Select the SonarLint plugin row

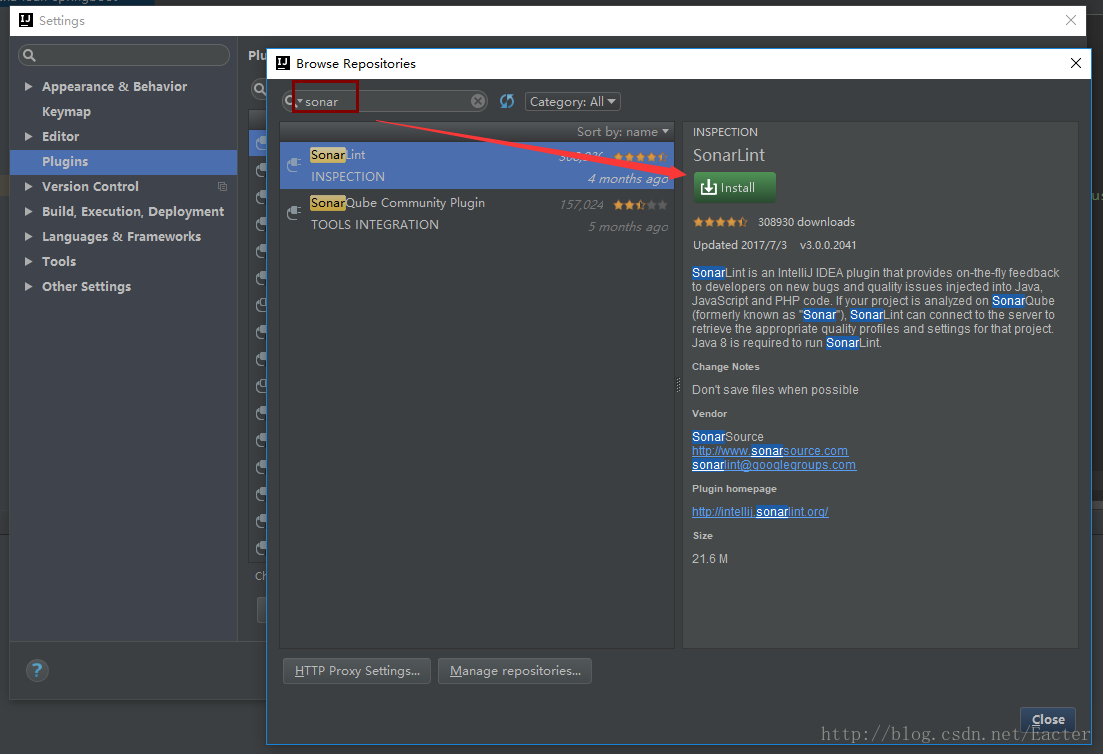pyautogui.click(x=476, y=165)
